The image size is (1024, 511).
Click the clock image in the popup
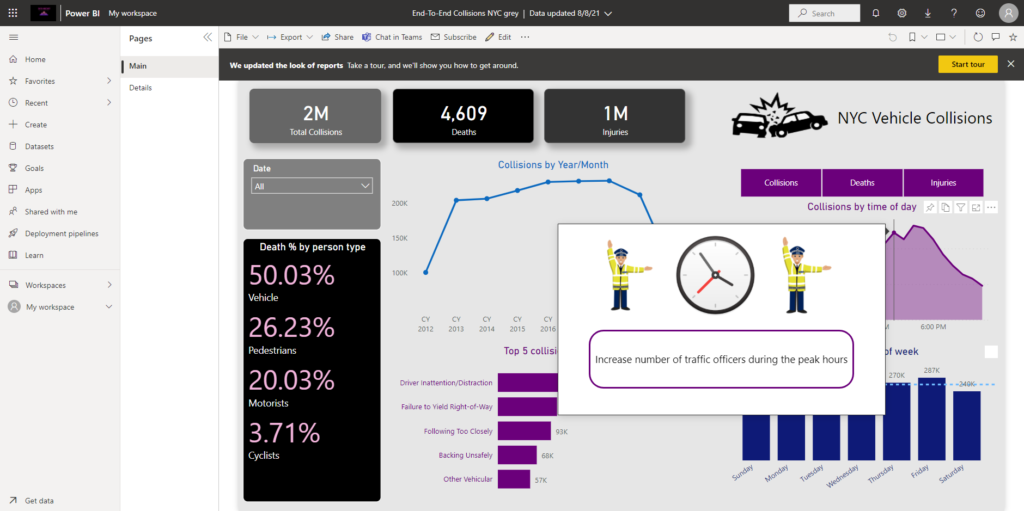715,275
